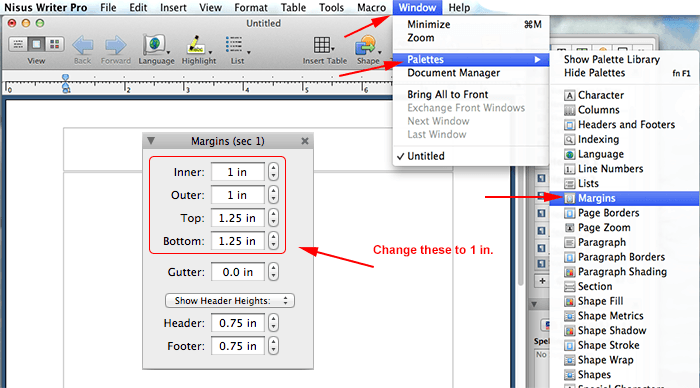Click the Forward arrow icon

[115, 45]
